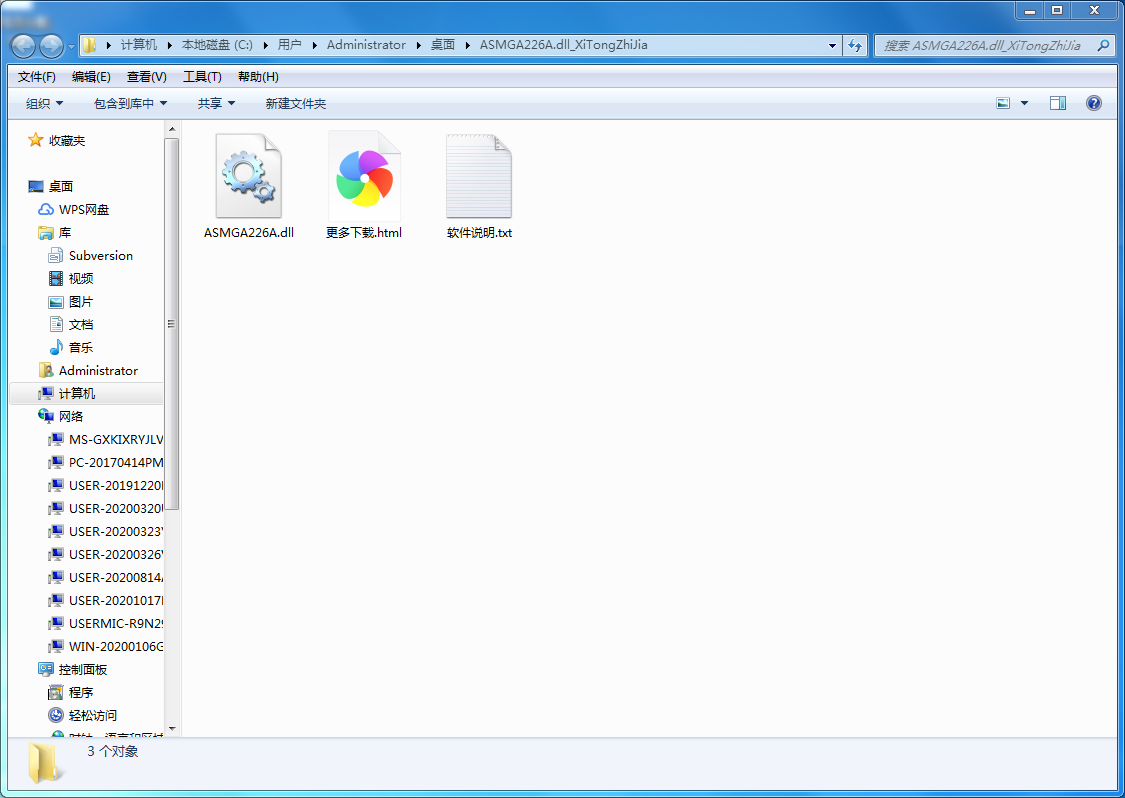Select 计算机 in the navigation tree
The height and width of the screenshot is (798, 1125).
click(77, 393)
